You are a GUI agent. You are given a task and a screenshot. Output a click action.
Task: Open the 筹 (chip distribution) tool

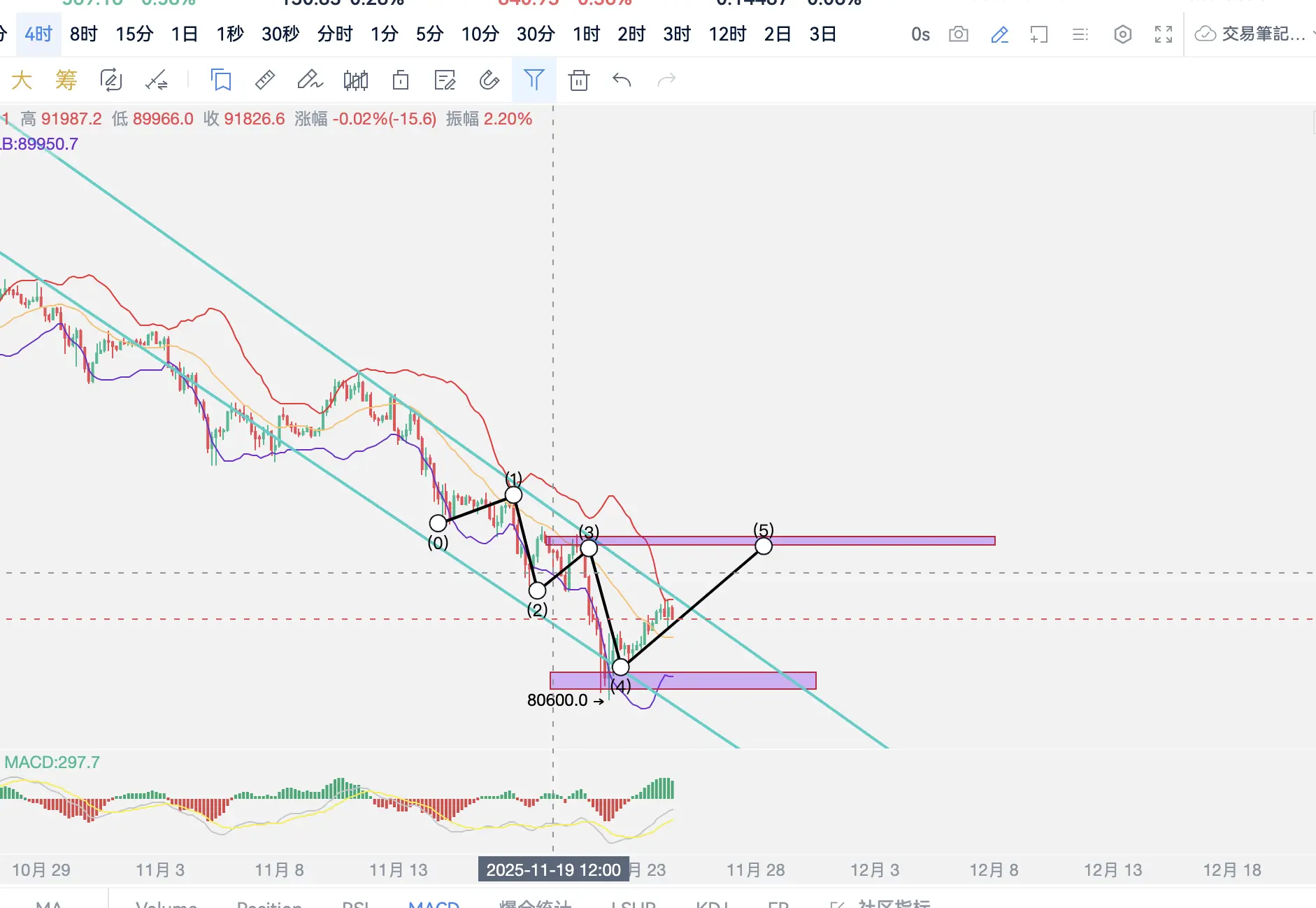coord(66,80)
